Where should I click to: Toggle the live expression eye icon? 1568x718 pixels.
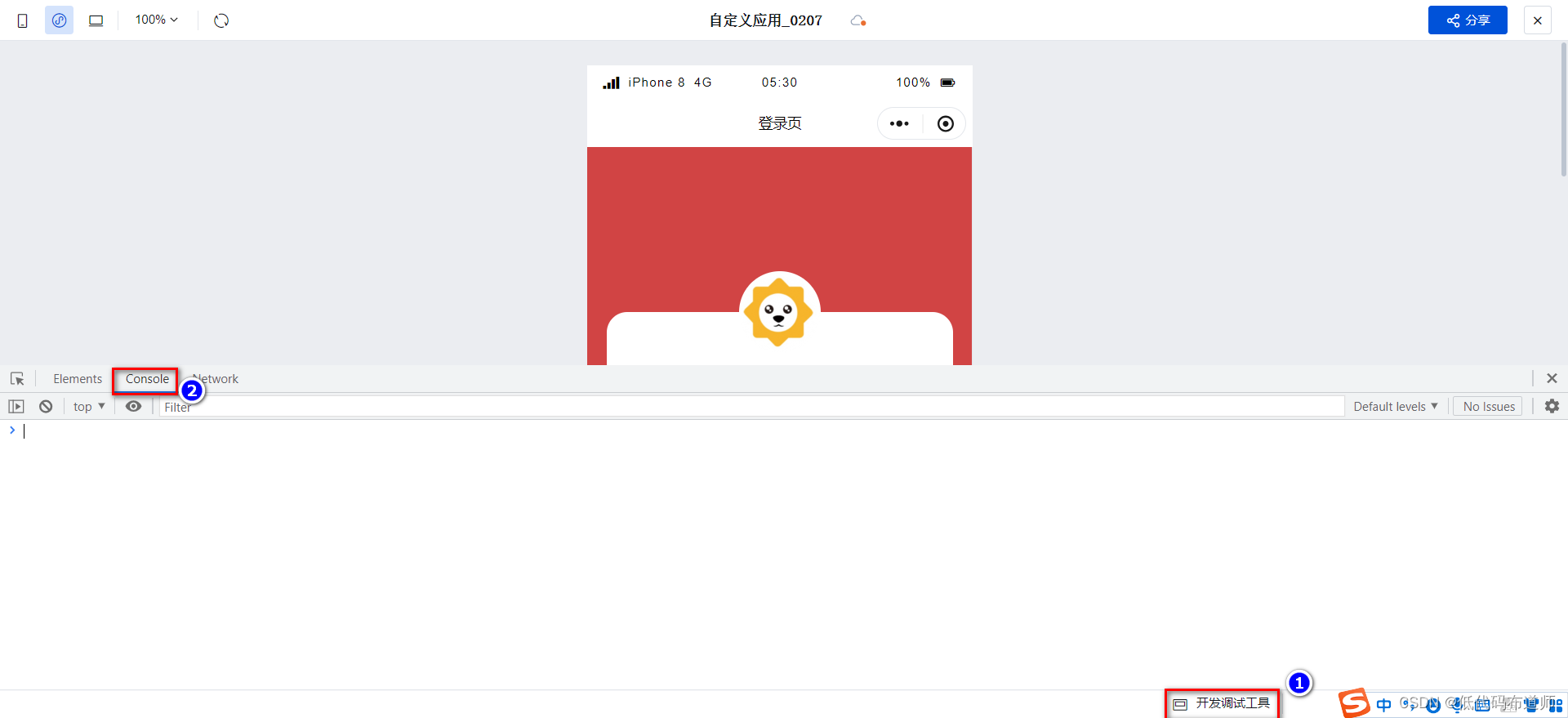(x=133, y=406)
